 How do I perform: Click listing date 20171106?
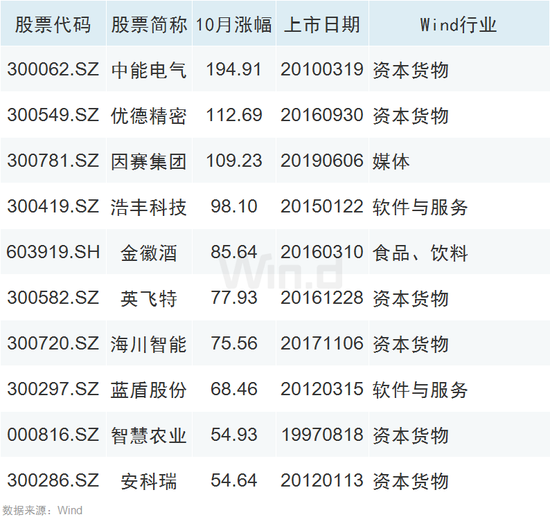[x=322, y=343]
